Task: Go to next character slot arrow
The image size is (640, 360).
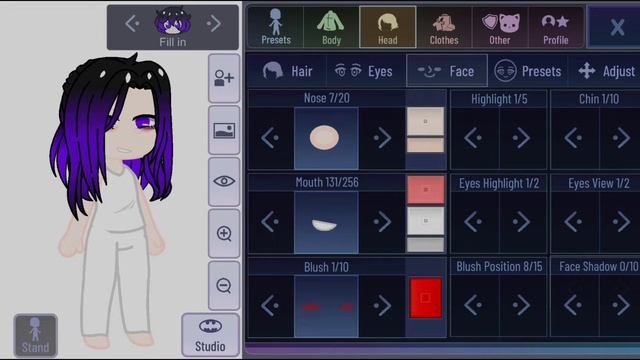Action: (213, 24)
